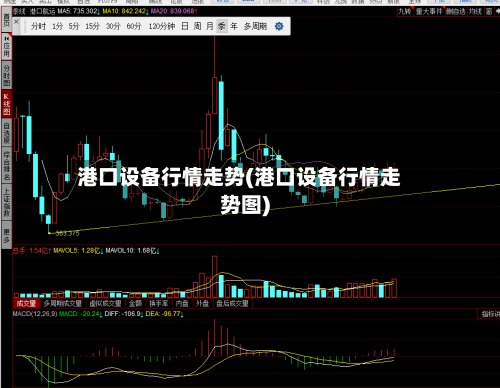Click MA5 value label
Viewport: 500px width, 388px height.
(x=79, y=11)
